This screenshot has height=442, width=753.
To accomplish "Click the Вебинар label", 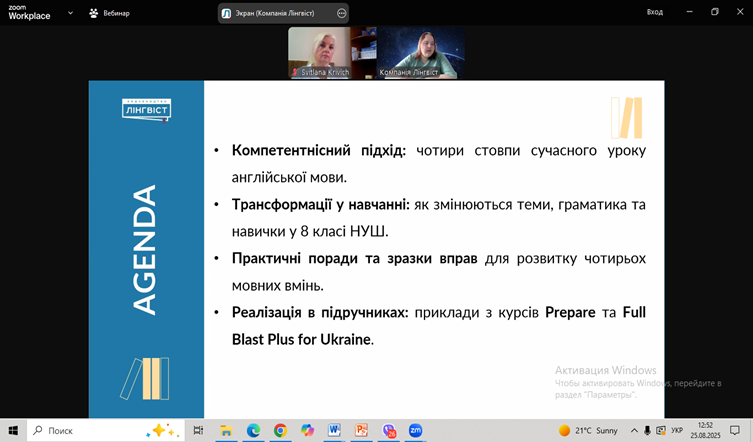I will click(x=116, y=13).
